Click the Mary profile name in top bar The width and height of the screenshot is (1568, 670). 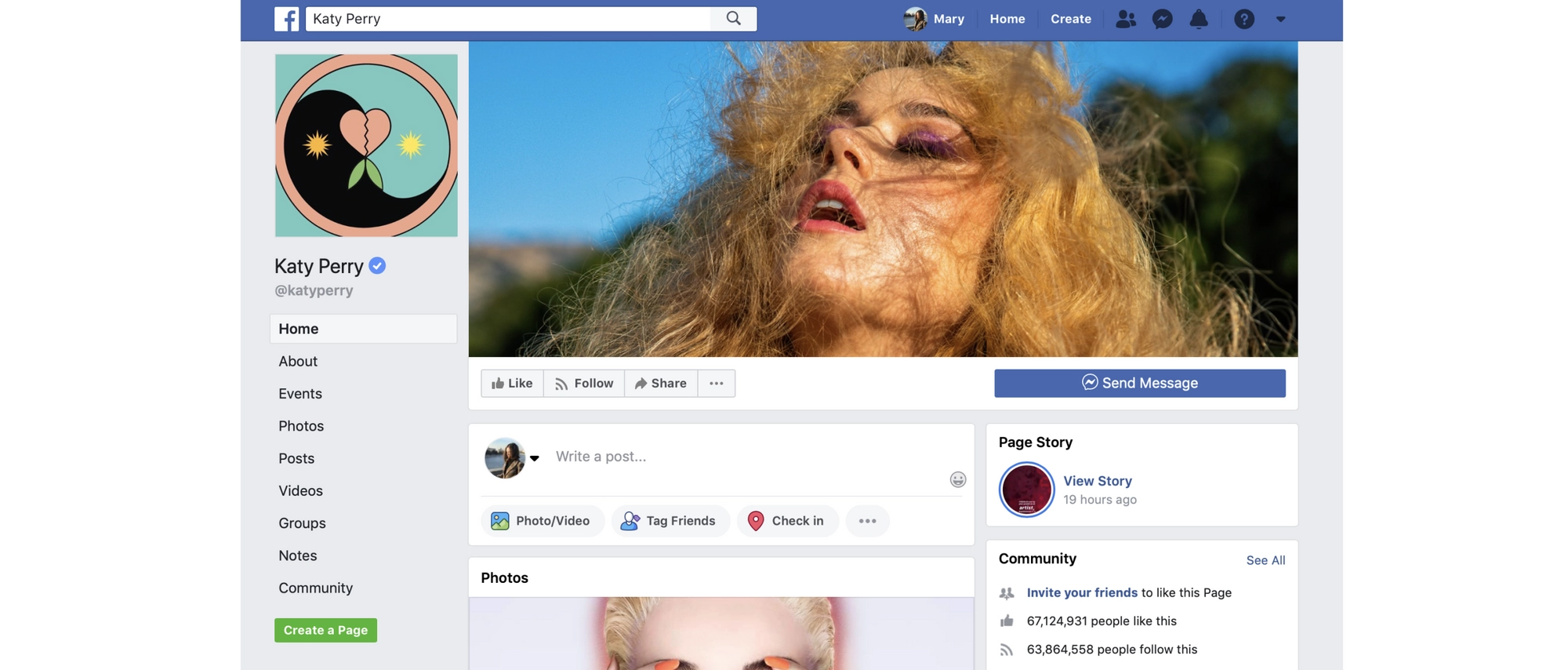point(949,19)
